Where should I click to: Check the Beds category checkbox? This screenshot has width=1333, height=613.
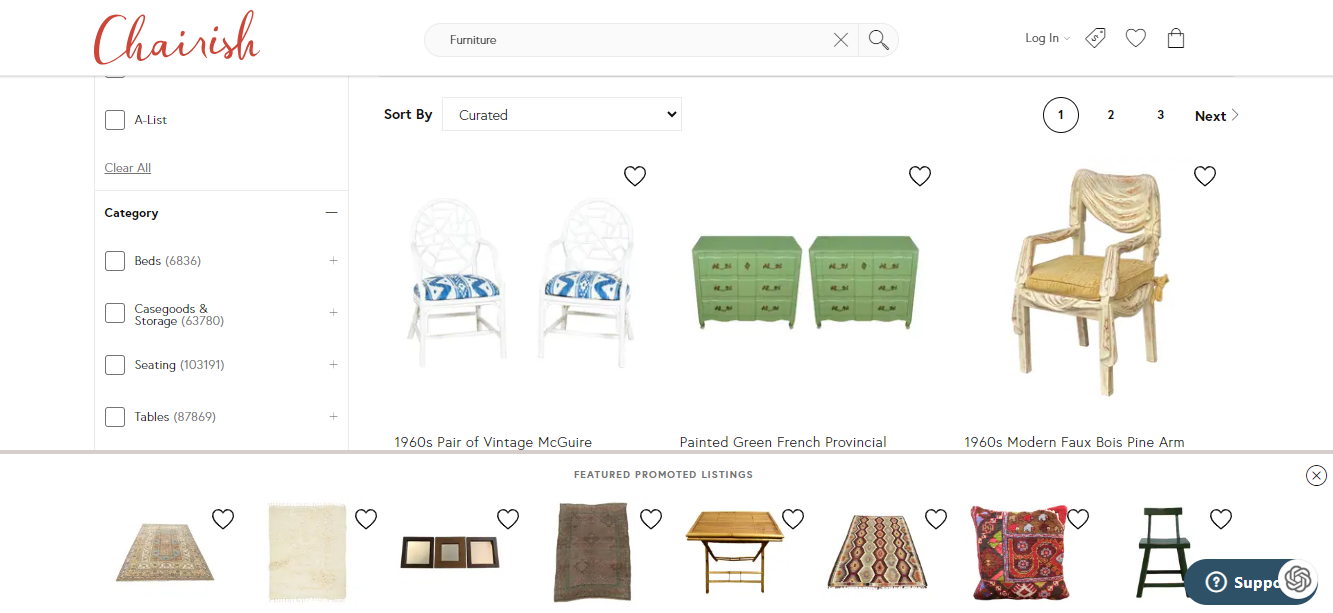[x=115, y=261]
